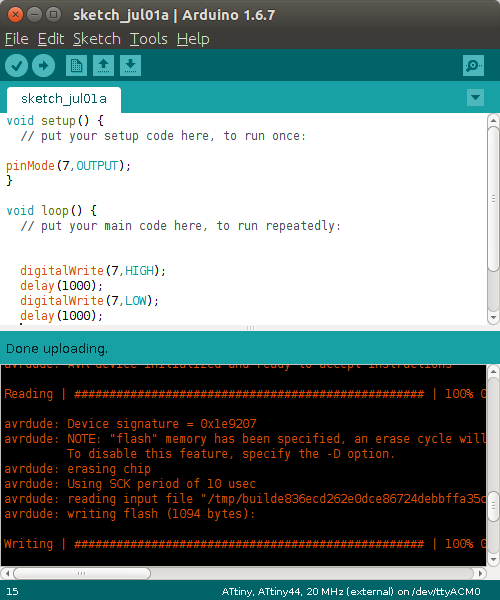Click the console vertical scrollbar thumb
This screenshot has width=500, height=600.
493,506
